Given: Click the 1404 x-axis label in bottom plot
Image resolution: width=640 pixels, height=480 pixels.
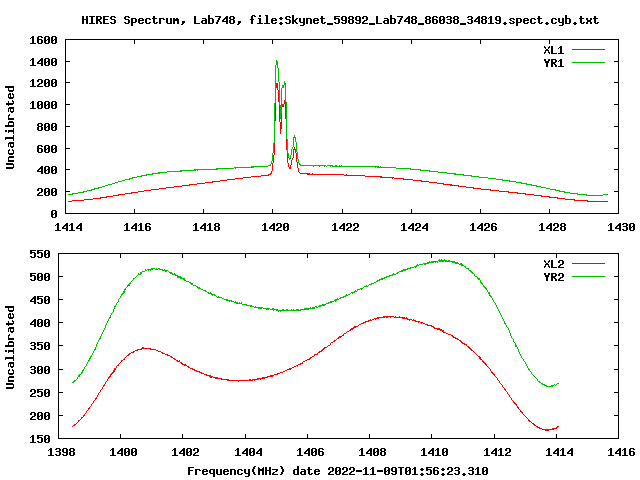Looking at the screenshot, I should (x=248, y=452).
